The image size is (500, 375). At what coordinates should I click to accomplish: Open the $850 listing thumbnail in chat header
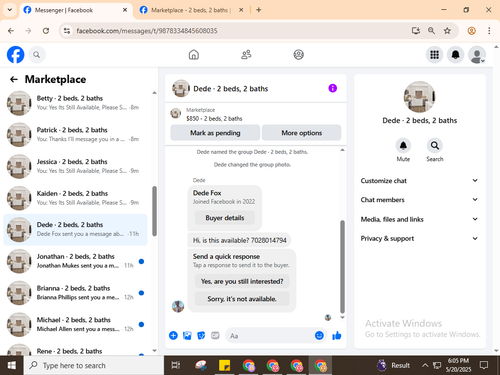[x=176, y=113]
